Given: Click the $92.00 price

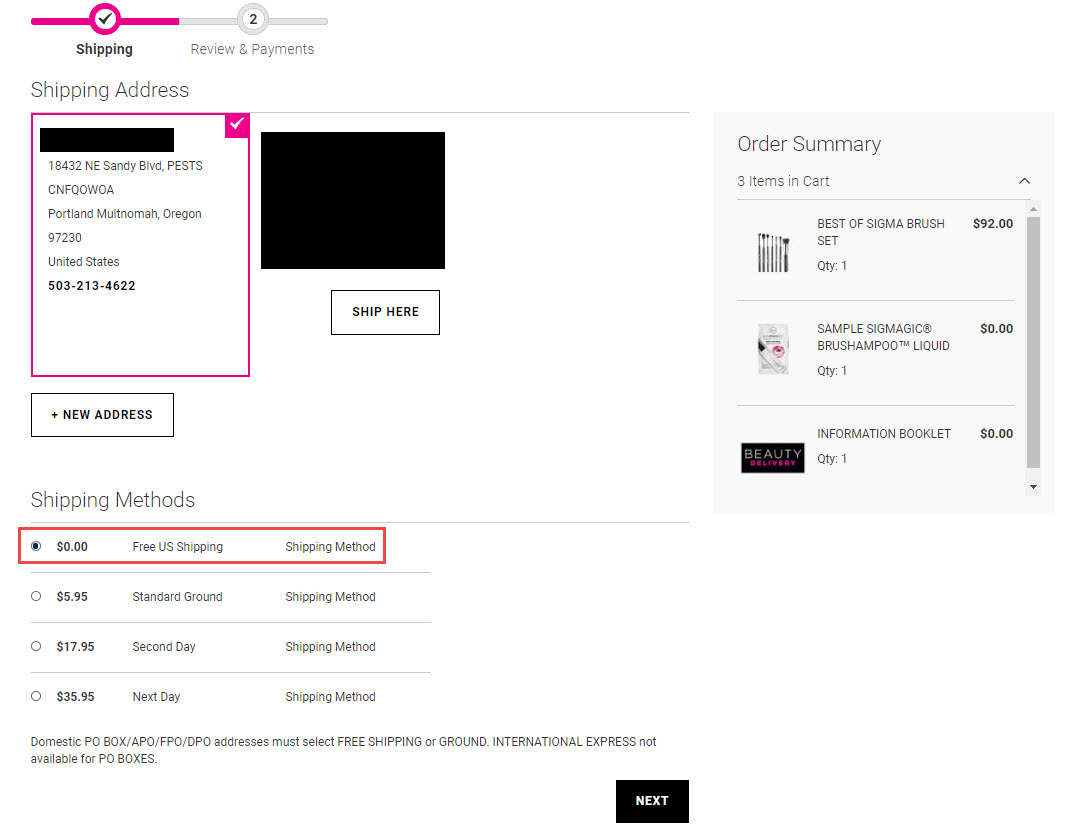Looking at the screenshot, I should (x=993, y=224).
